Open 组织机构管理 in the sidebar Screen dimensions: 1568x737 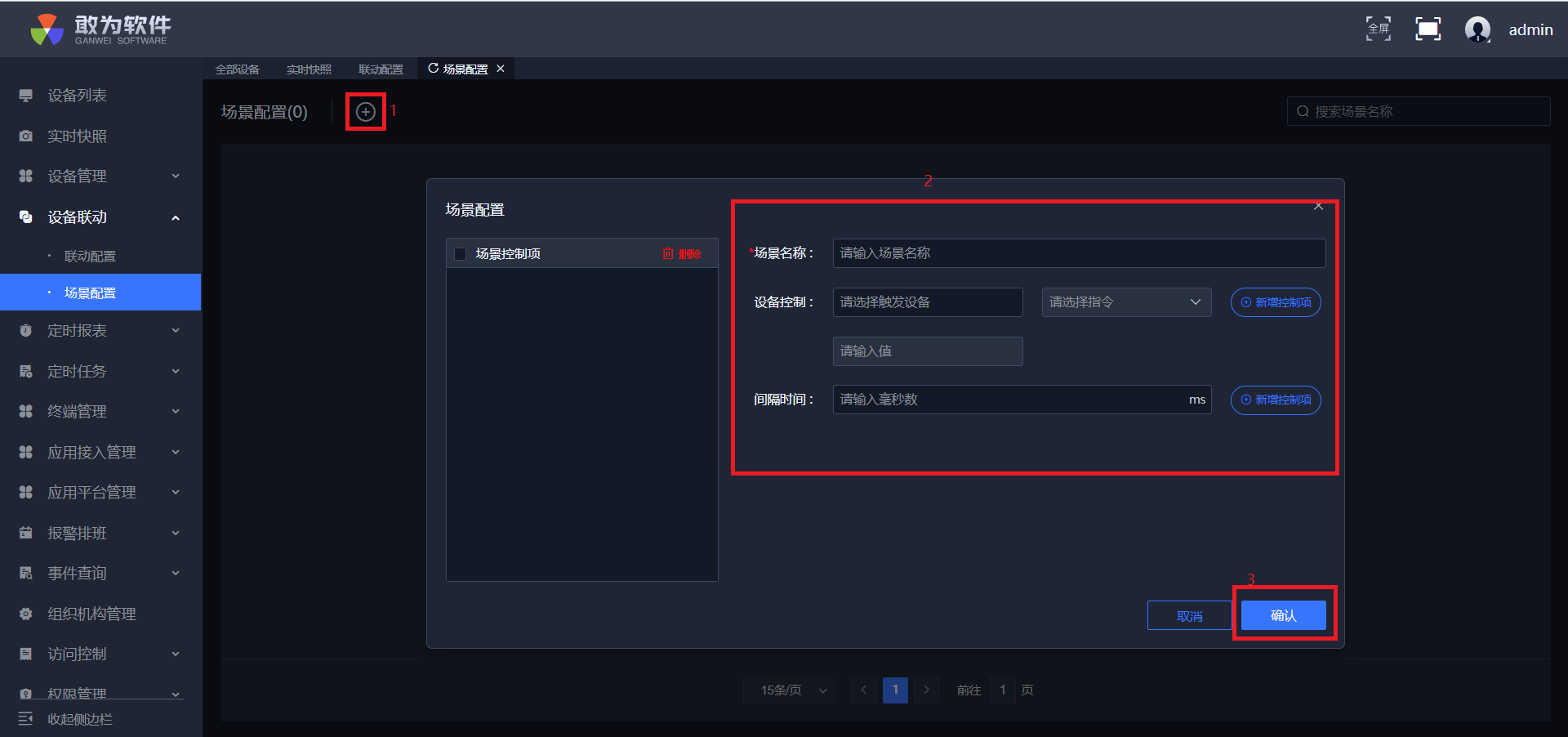point(91,614)
